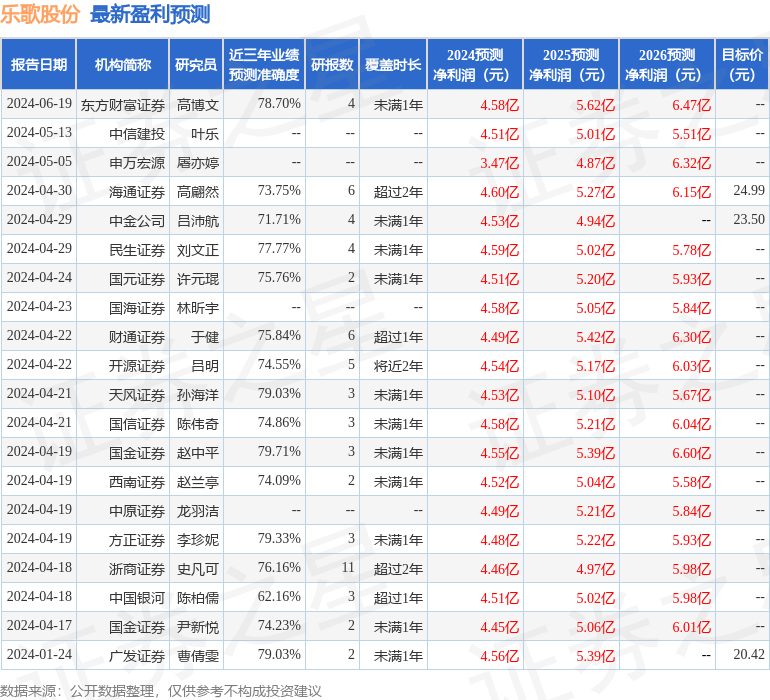Click analyst name 龙羽洁

[197, 511]
